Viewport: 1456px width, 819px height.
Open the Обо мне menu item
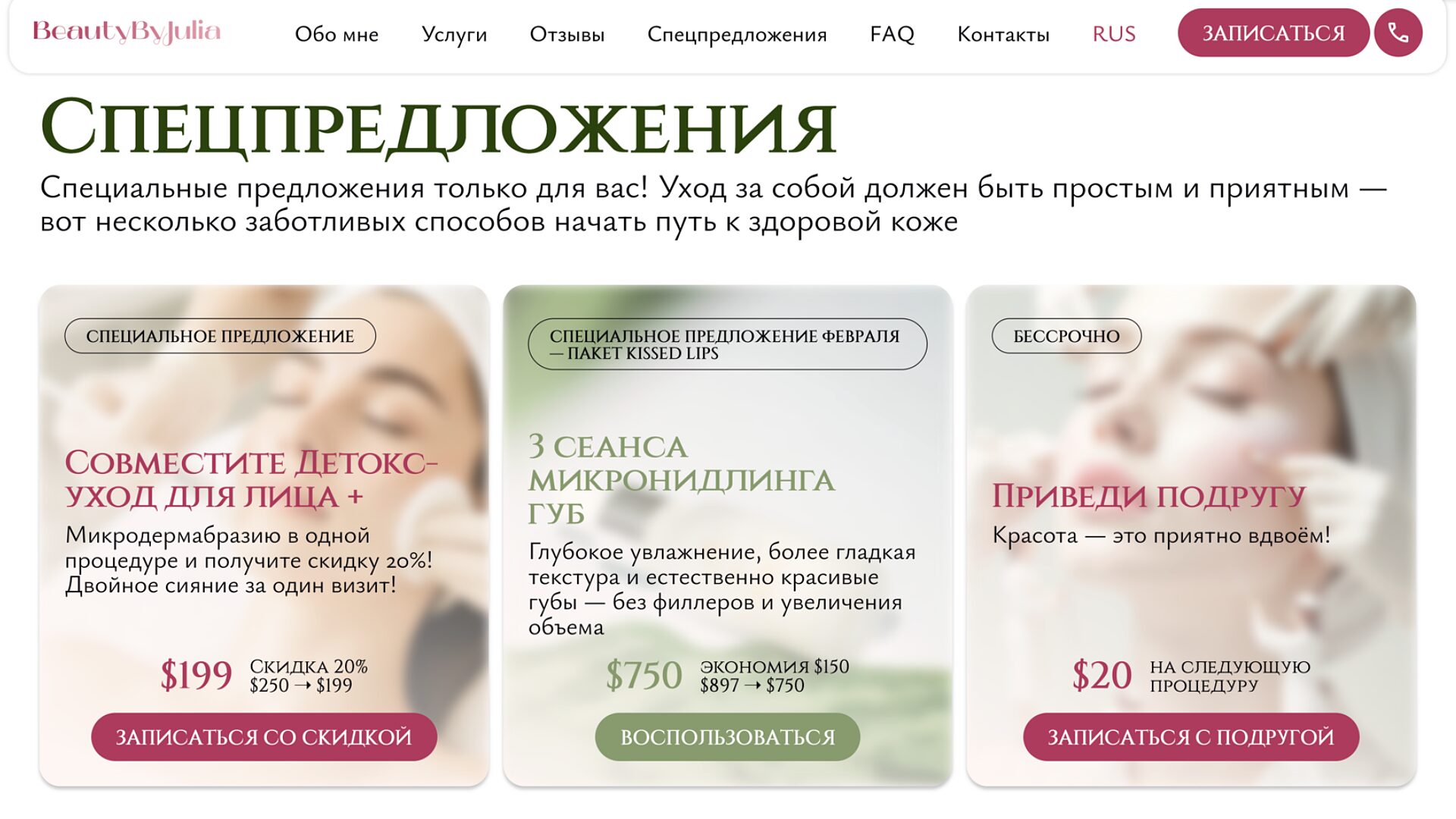click(x=337, y=34)
